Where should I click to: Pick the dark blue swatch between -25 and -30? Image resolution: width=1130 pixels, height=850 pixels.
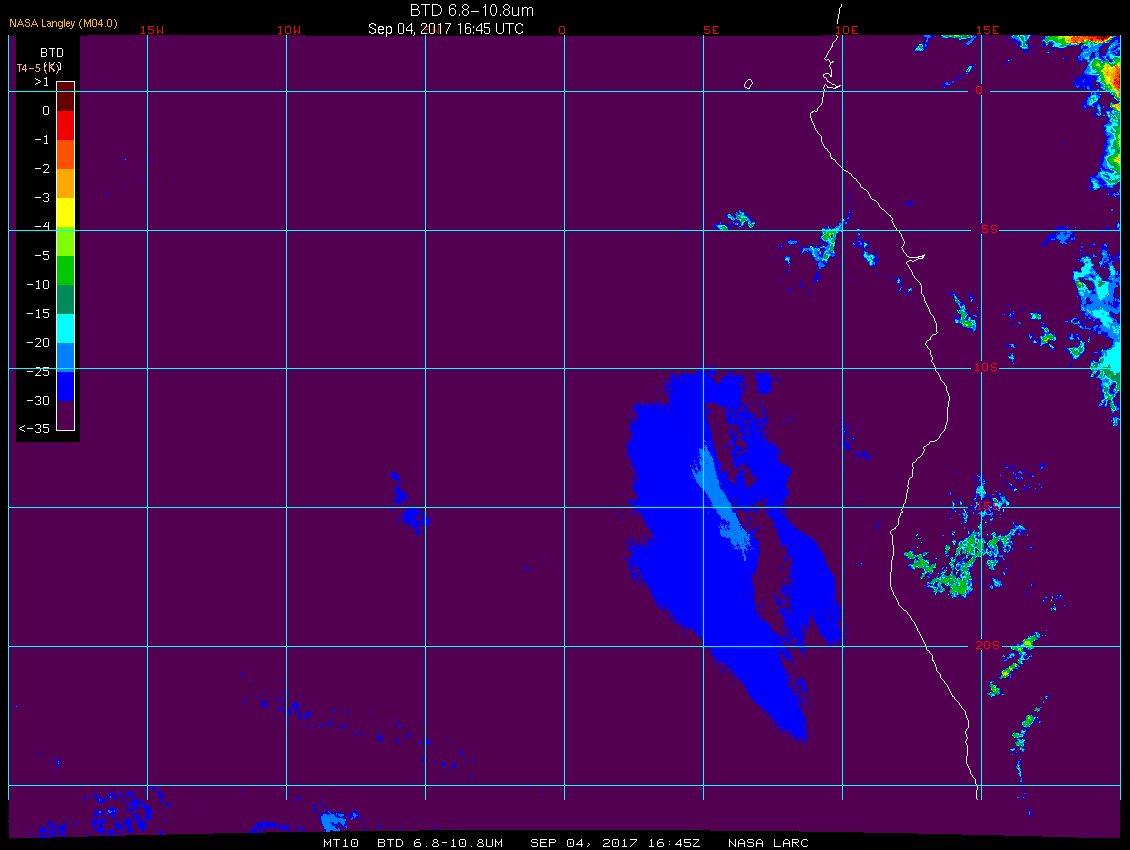click(66, 386)
